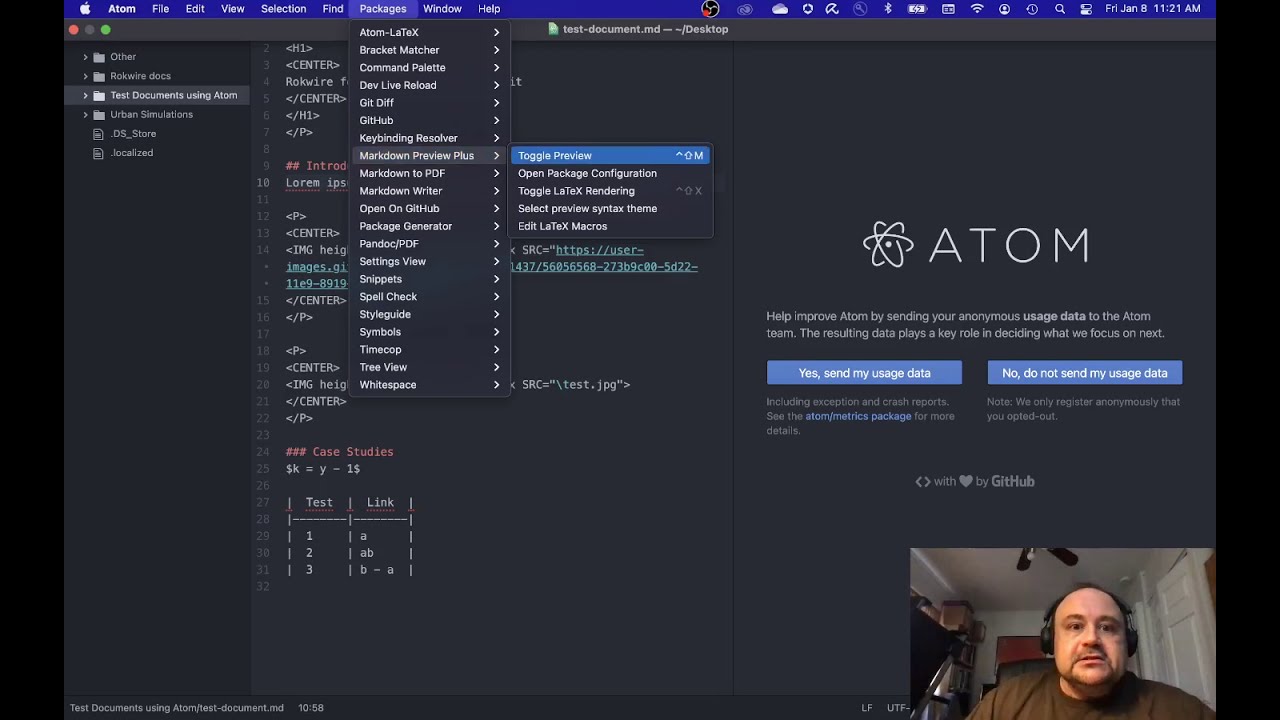
Task: Open Settings View submenu
Action: 429,261
